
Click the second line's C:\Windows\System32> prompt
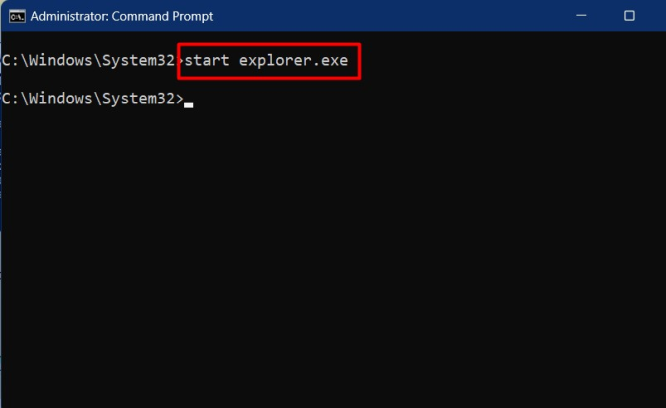[92, 98]
